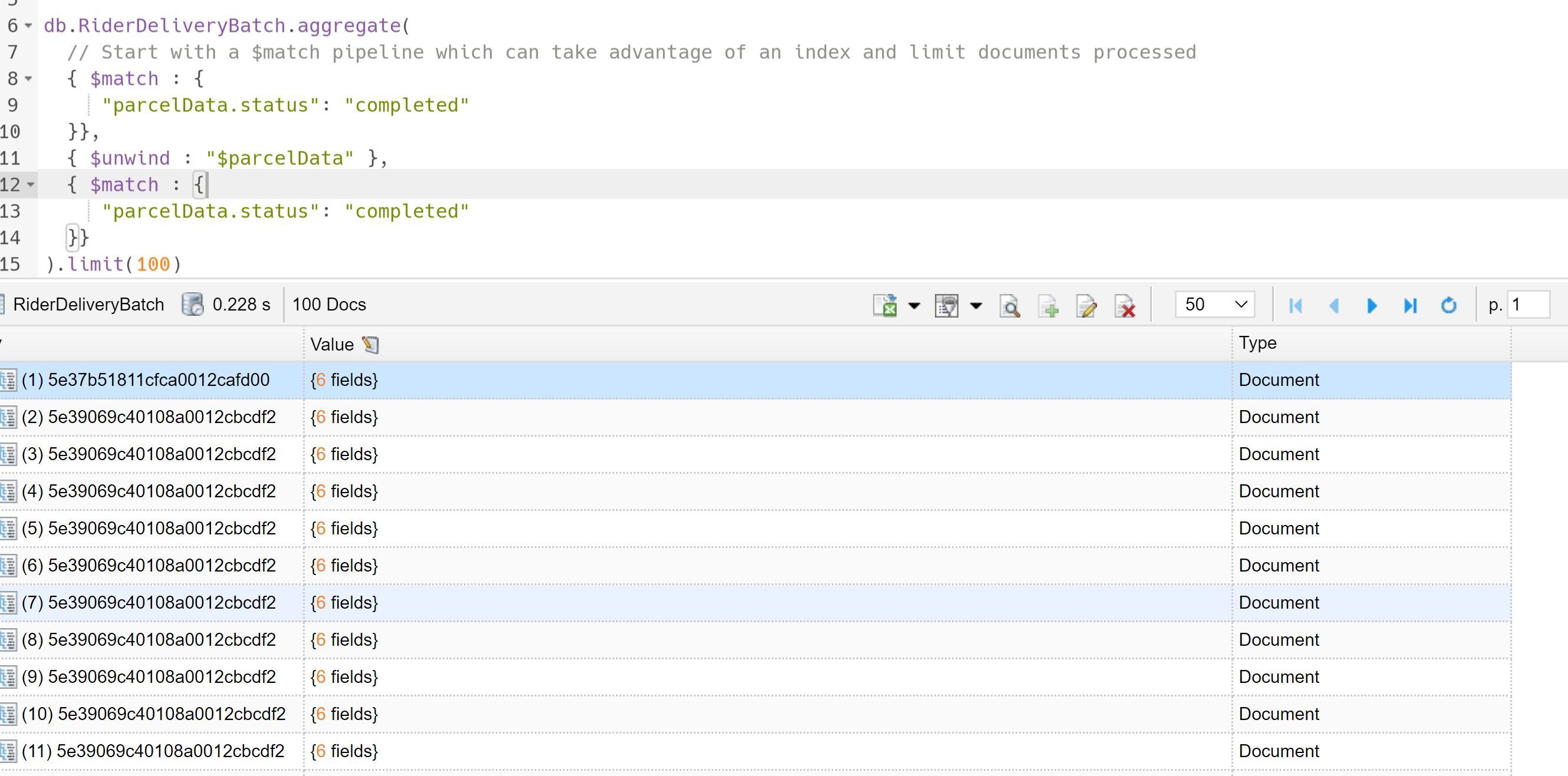
Task: Open the filter view dropdown arrow
Action: point(976,305)
